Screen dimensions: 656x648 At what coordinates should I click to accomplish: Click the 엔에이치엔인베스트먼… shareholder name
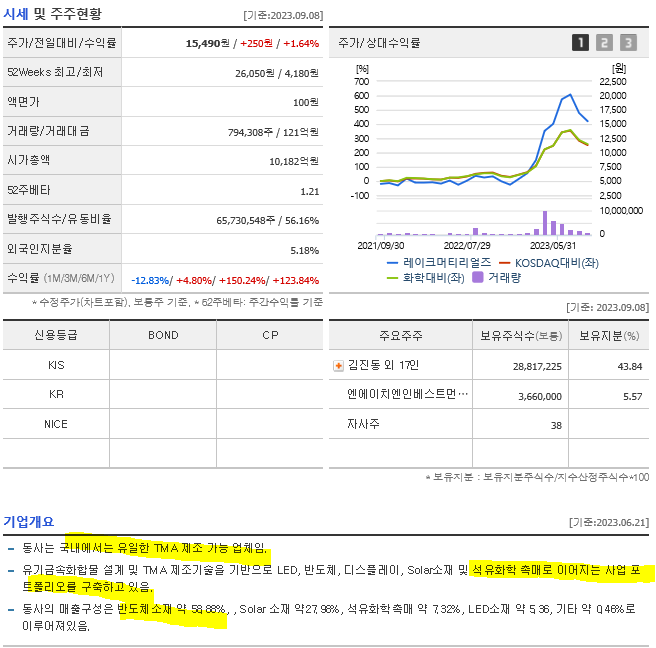coord(407,394)
